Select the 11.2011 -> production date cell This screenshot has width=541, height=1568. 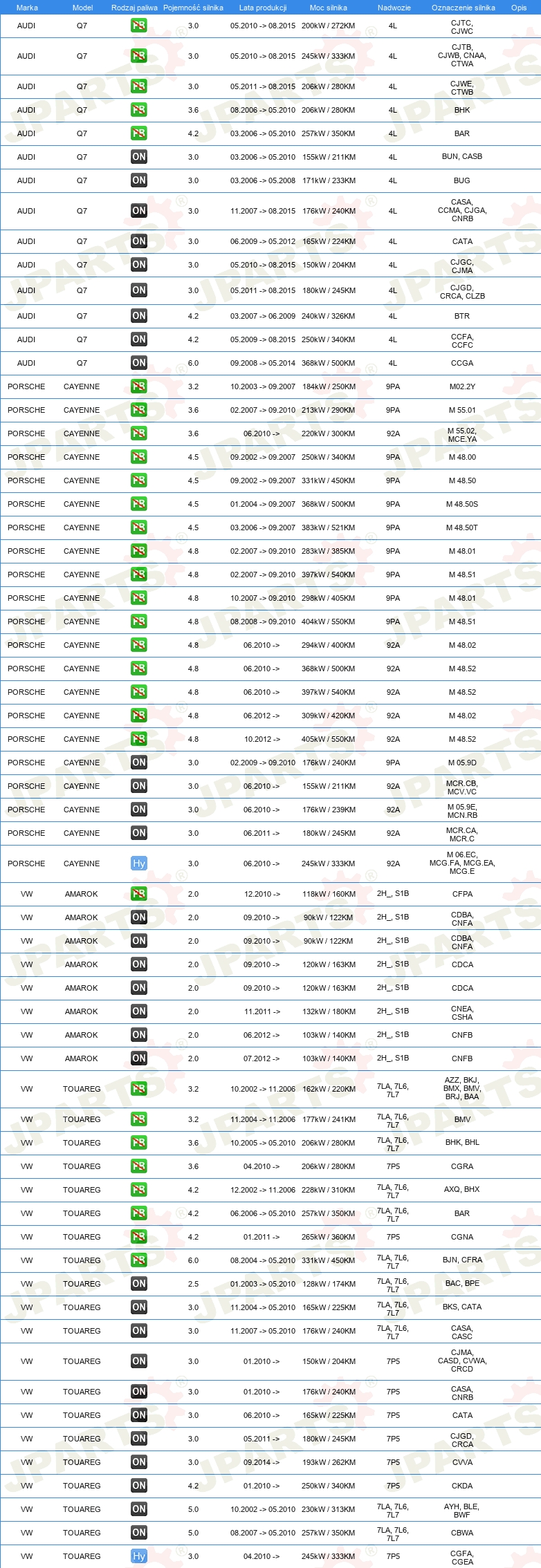[x=262, y=1011]
